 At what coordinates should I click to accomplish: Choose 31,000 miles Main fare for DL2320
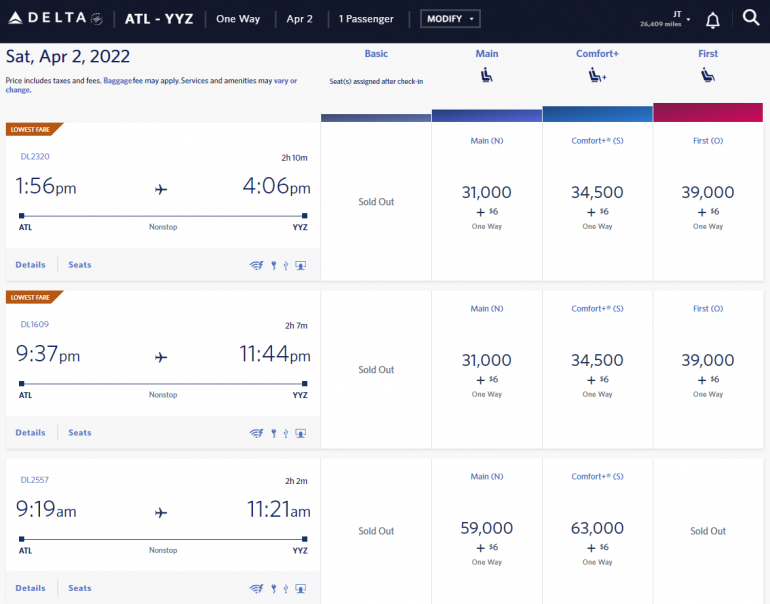click(487, 200)
